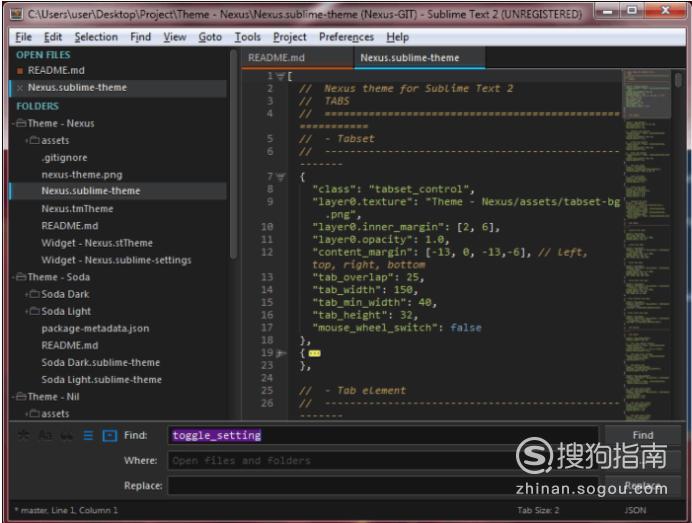Screen dimensions: 692x523
Task: Open the Project menu
Action: coord(290,37)
